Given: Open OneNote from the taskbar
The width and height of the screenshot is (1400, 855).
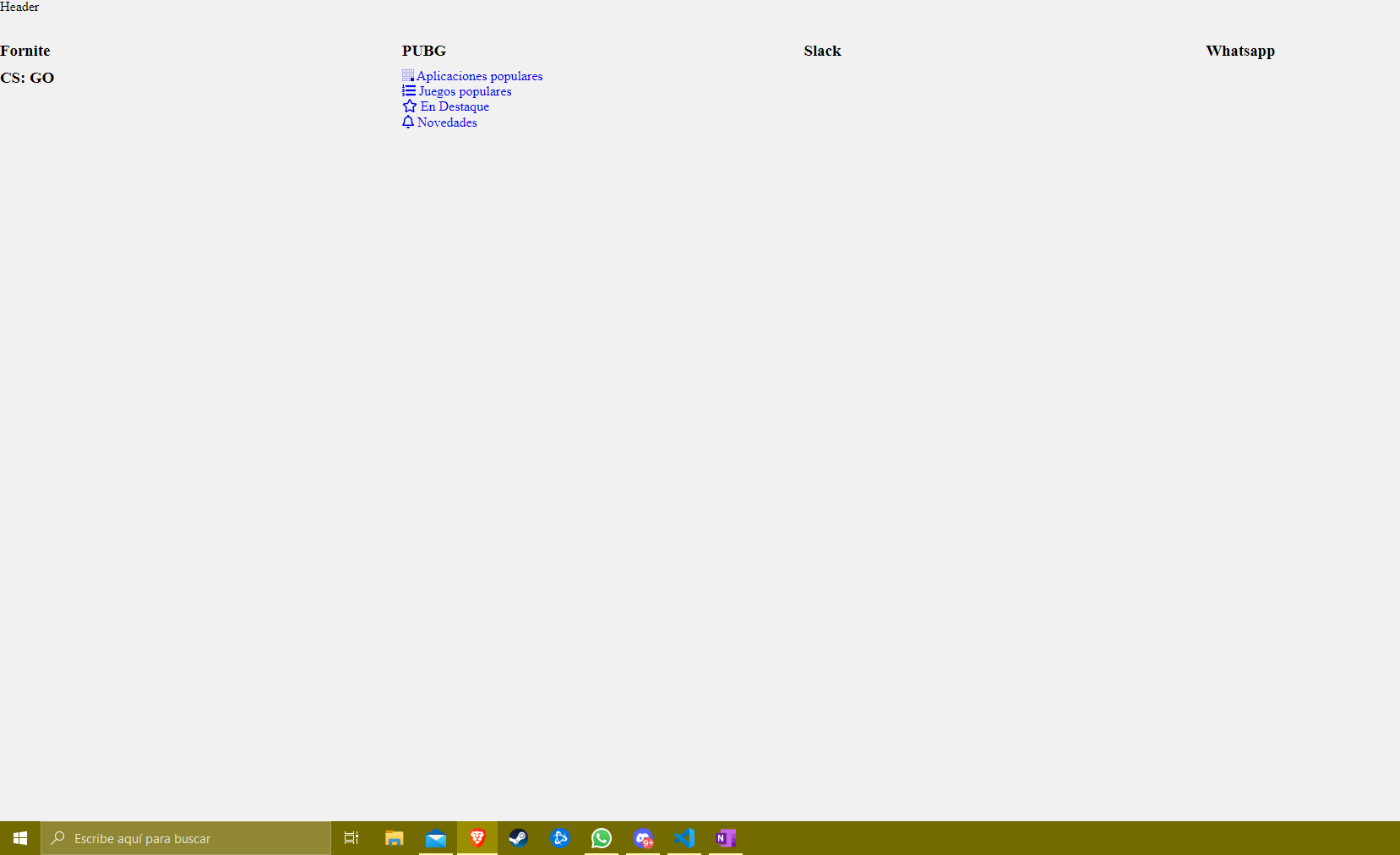Looking at the screenshot, I should click(726, 838).
